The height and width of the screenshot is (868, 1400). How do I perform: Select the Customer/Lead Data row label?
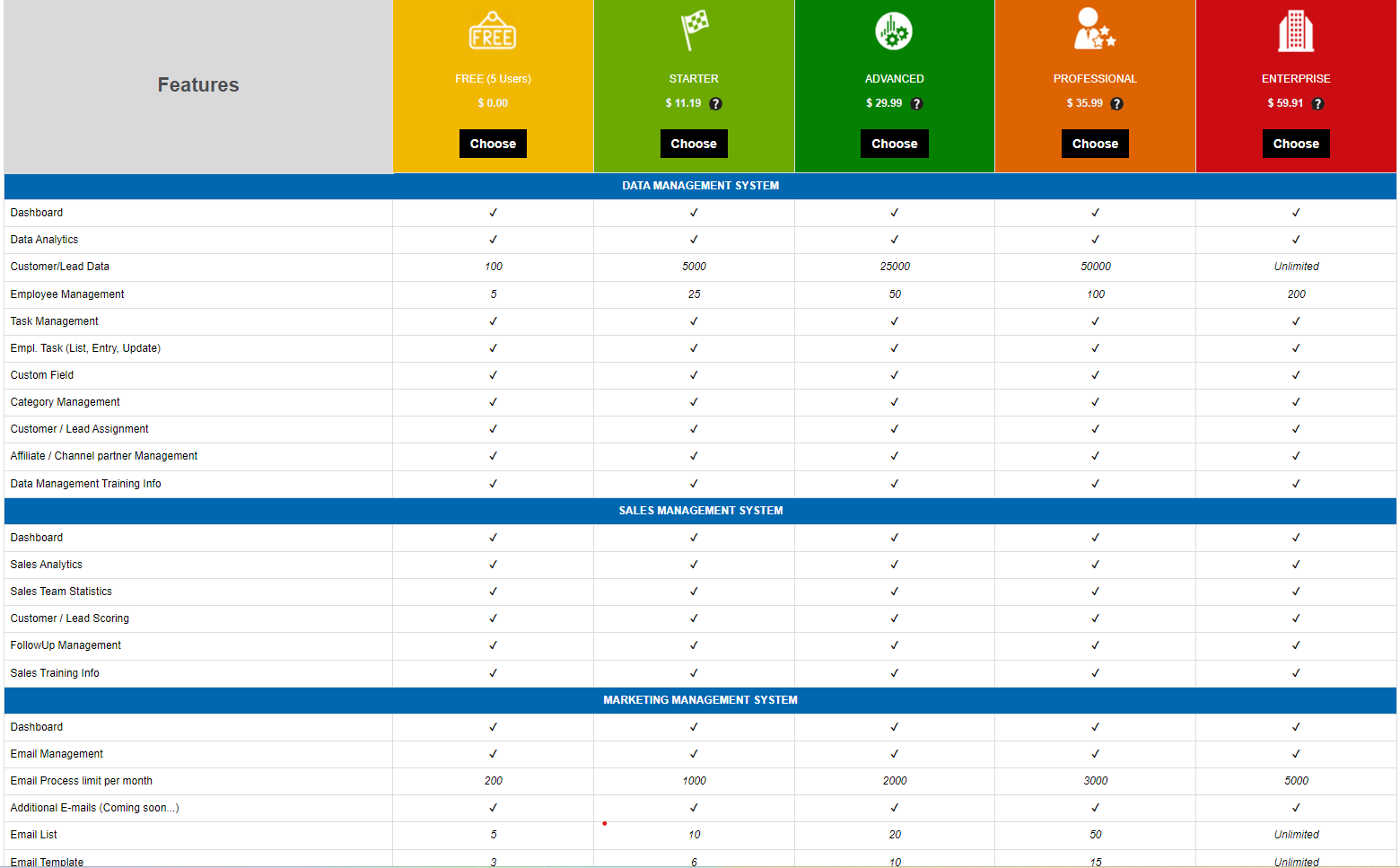59,267
